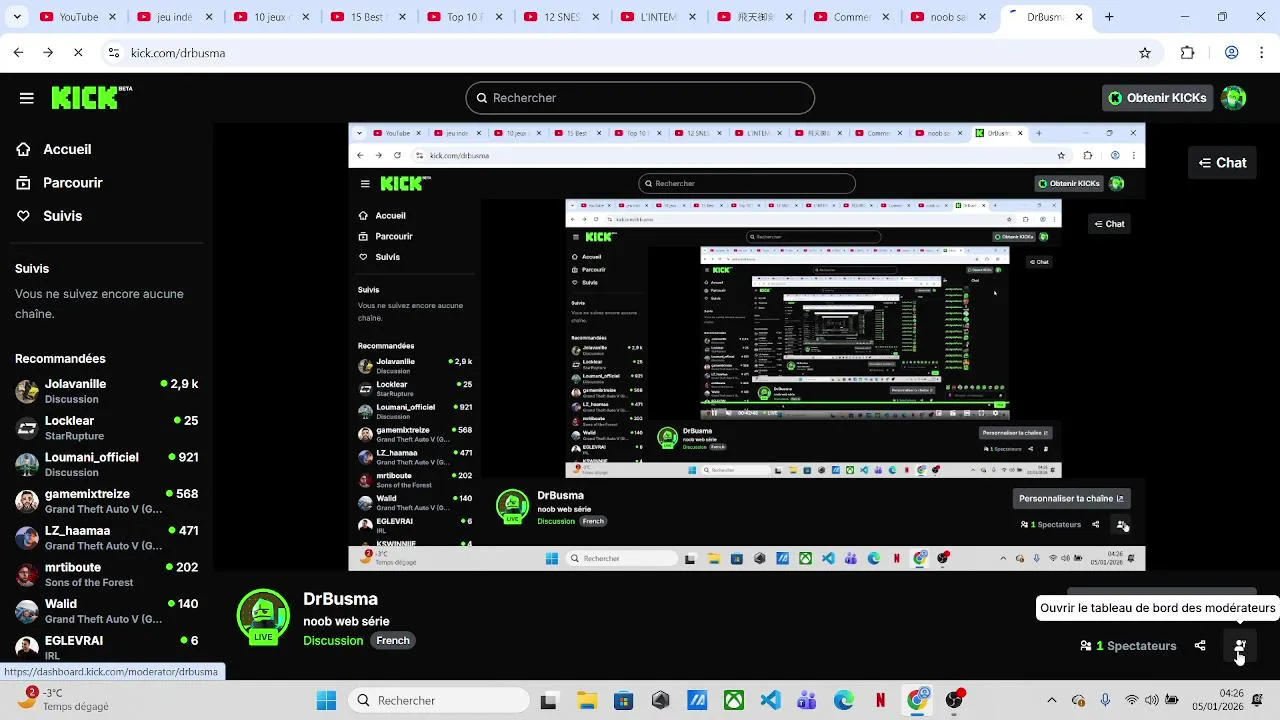1280x720 pixels.
Task: Open the hamburger sidebar menu
Action: 27,98
